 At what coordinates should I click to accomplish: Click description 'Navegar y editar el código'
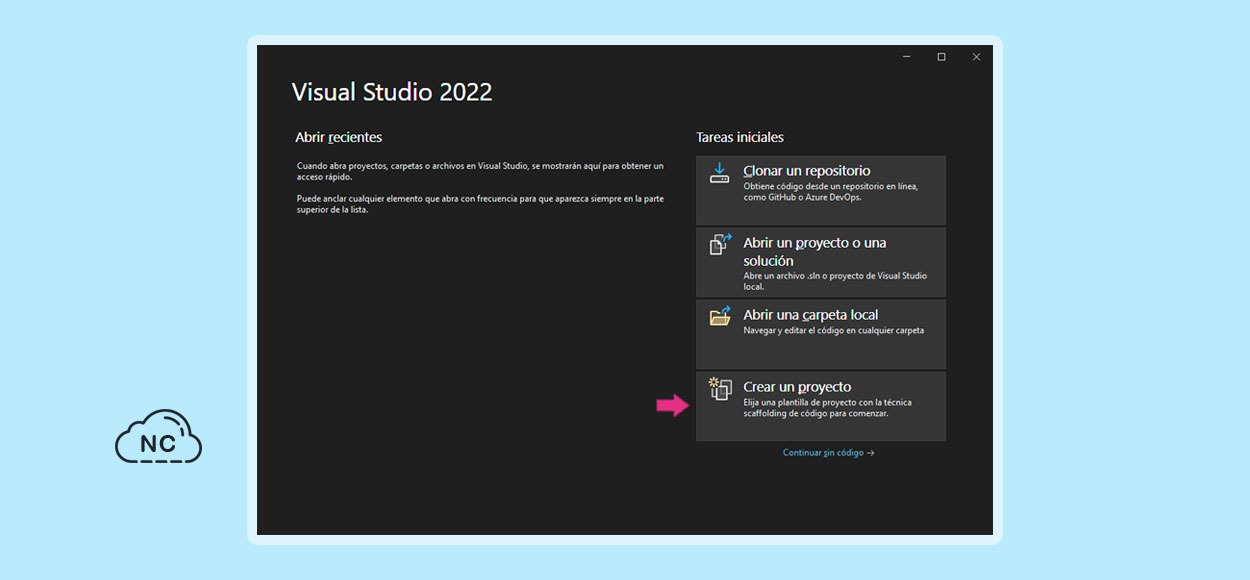pos(795,330)
